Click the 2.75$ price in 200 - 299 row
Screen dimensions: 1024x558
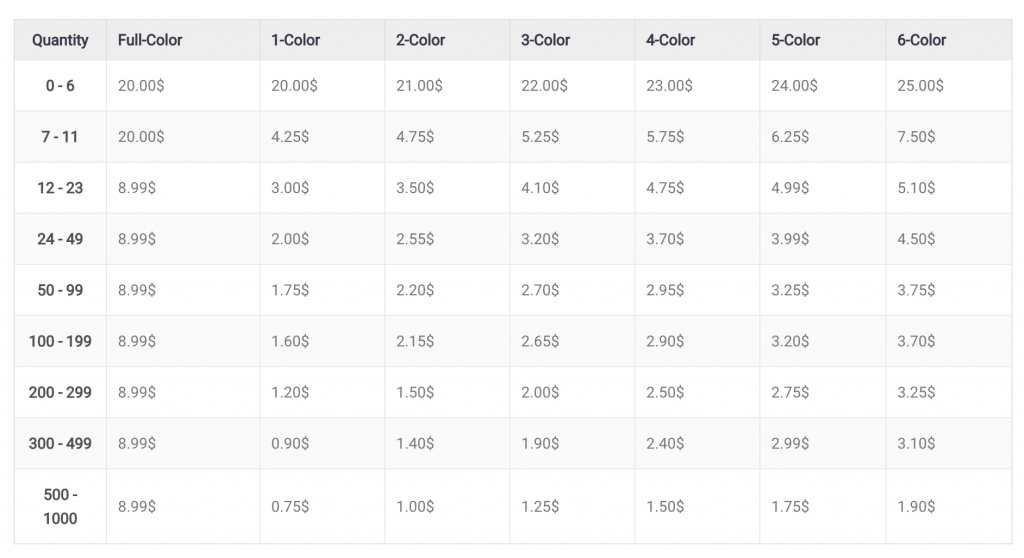point(790,392)
